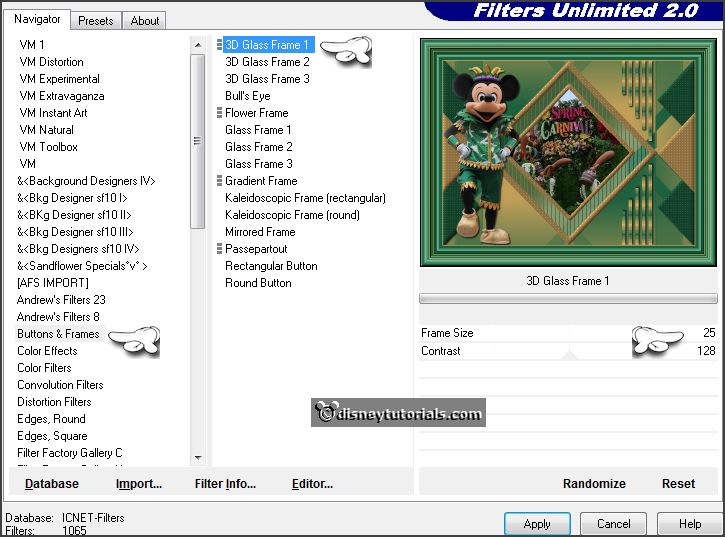Select VM Natural category
Viewport: 725px width, 537px height.
[x=46, y=130]
